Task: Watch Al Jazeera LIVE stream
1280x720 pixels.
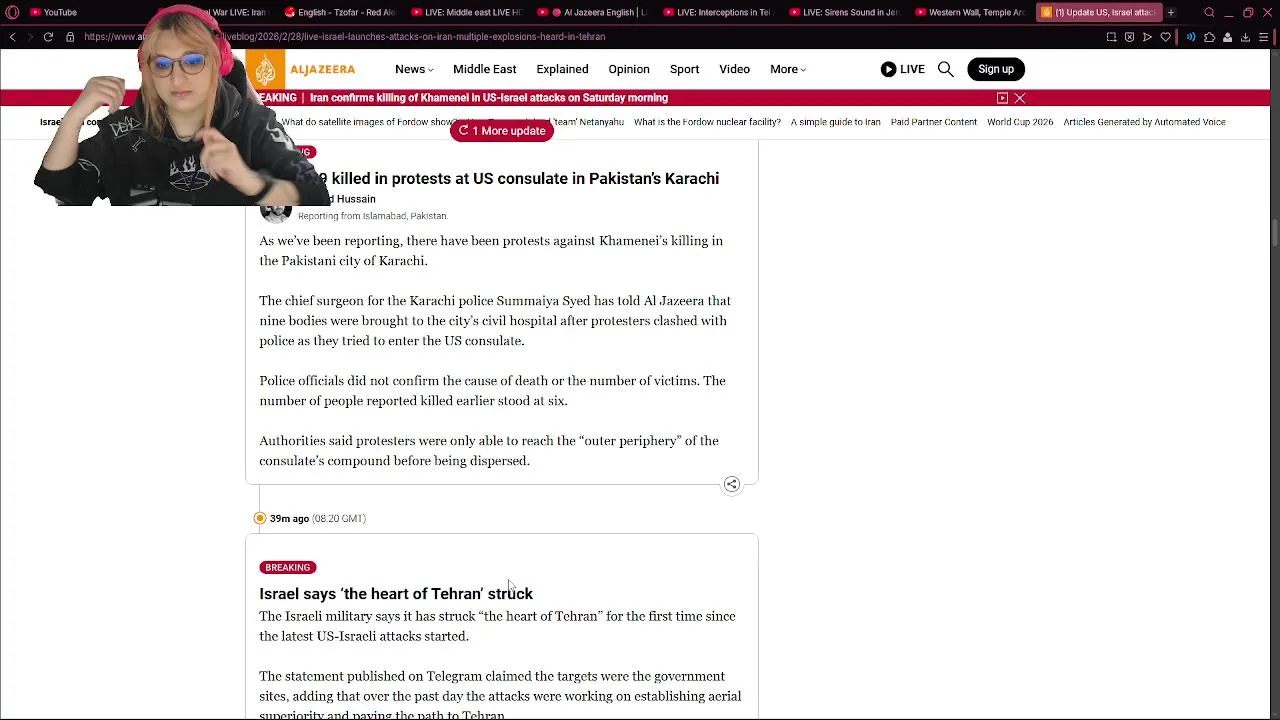Action: [902, 69]
